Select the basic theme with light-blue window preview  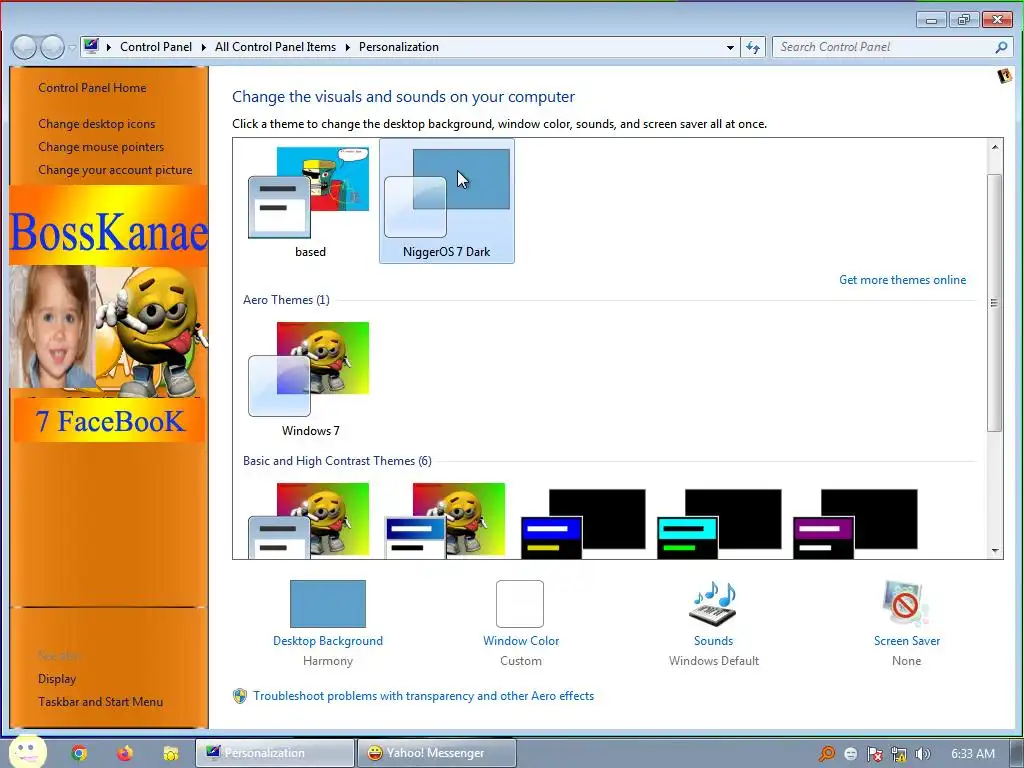pos(309,520)
